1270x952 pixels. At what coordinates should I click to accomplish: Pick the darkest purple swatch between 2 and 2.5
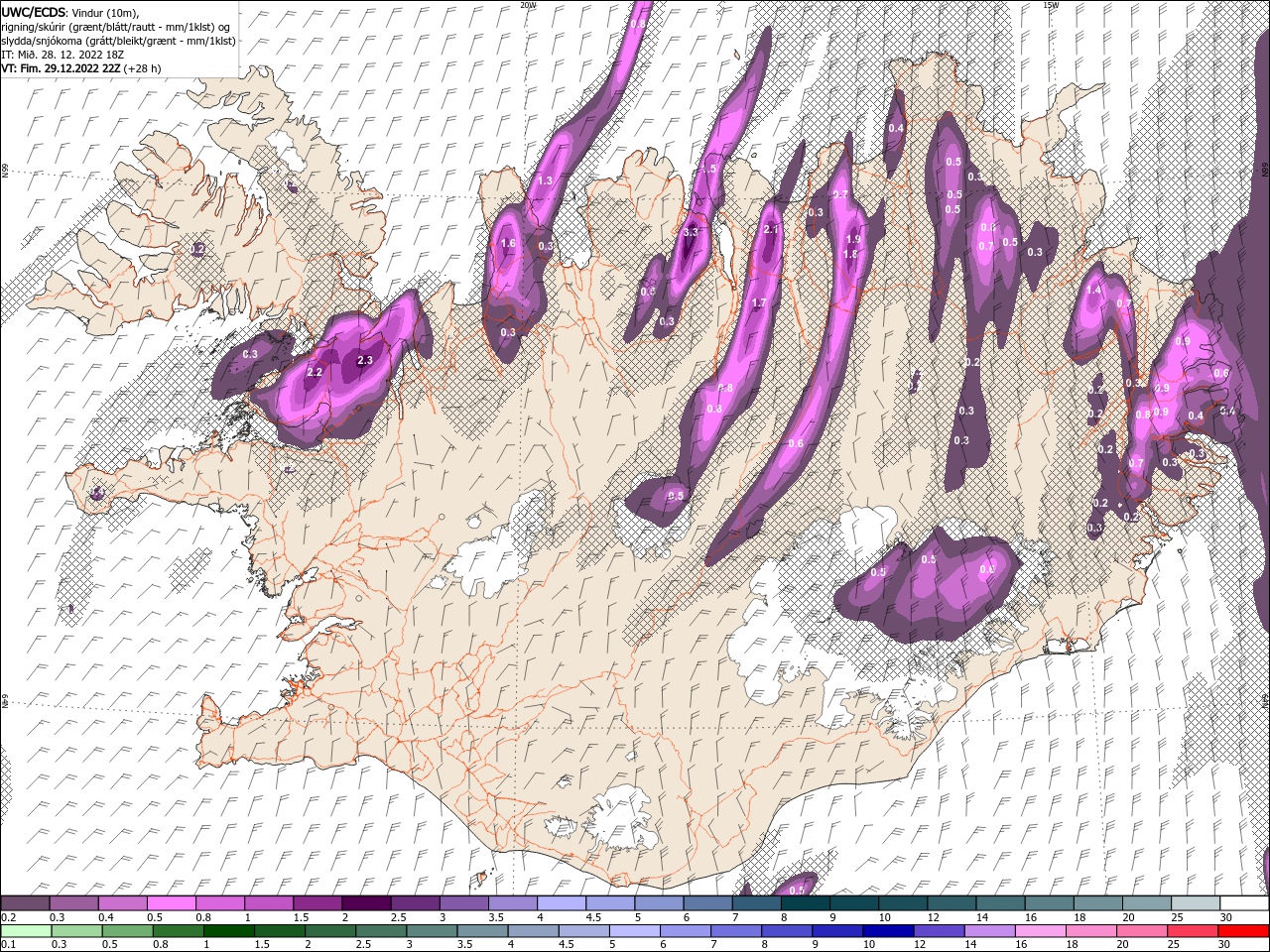(x=365, y=903)
